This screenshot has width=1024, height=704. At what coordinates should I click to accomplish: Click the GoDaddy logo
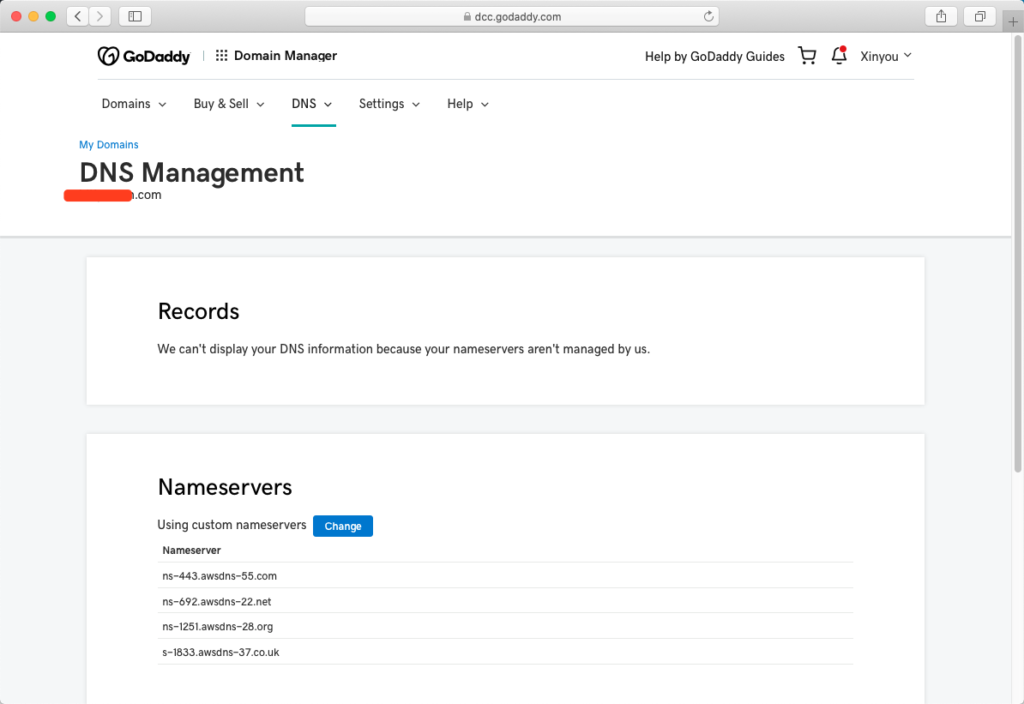point(143,56)
